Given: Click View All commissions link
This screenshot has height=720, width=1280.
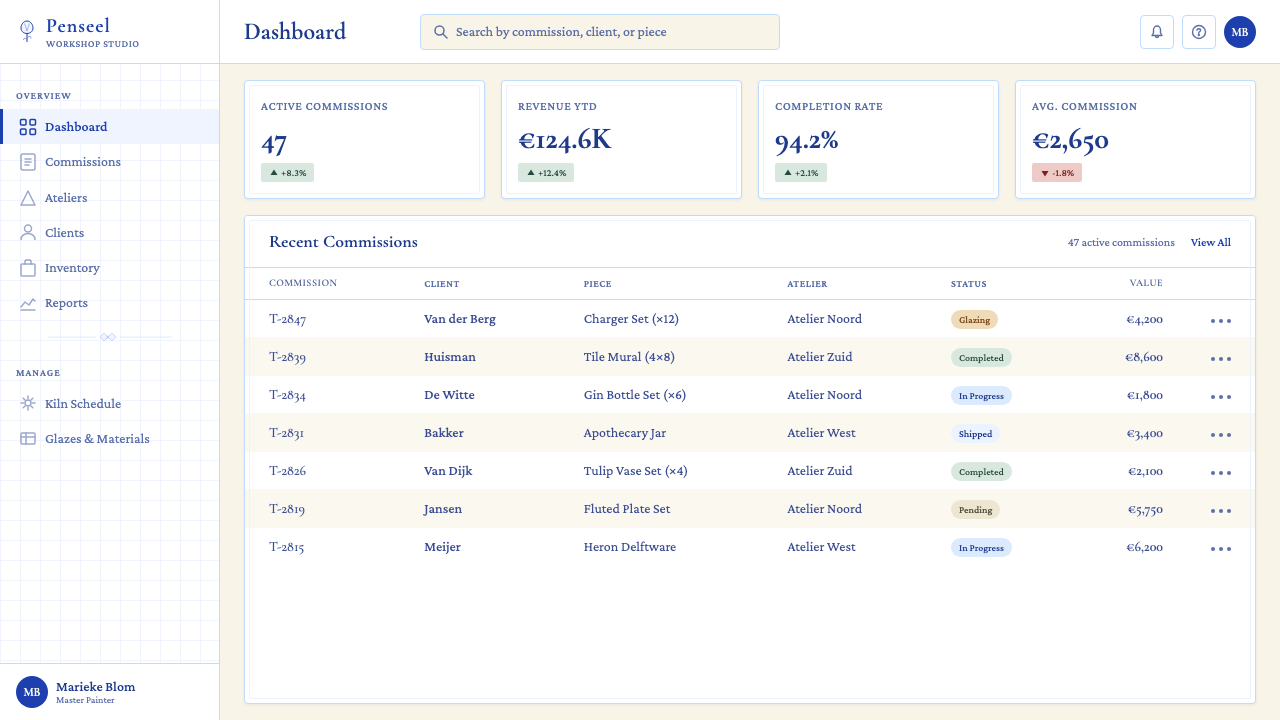Looking at the screenshot, I should point(1210,243).
